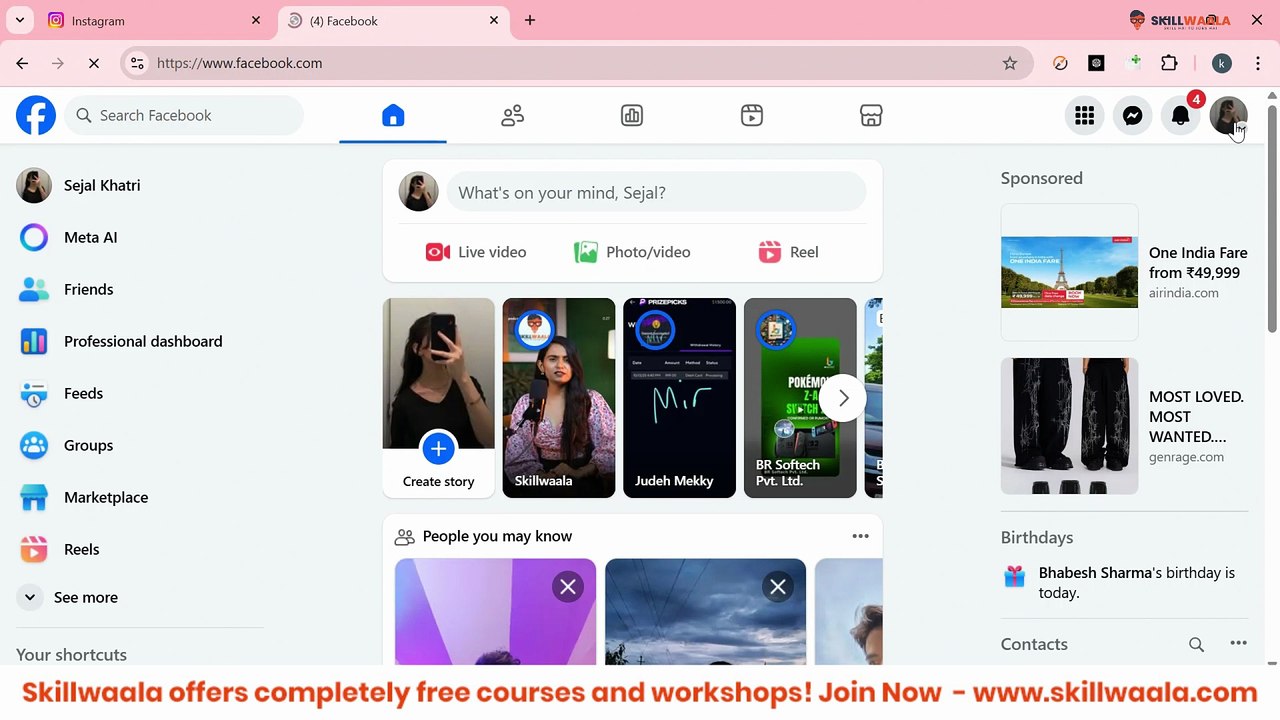This screenshot has height=720, width=1280.
Task: Open Feeds from the left sidebar
Action: (x=140, y=394)
